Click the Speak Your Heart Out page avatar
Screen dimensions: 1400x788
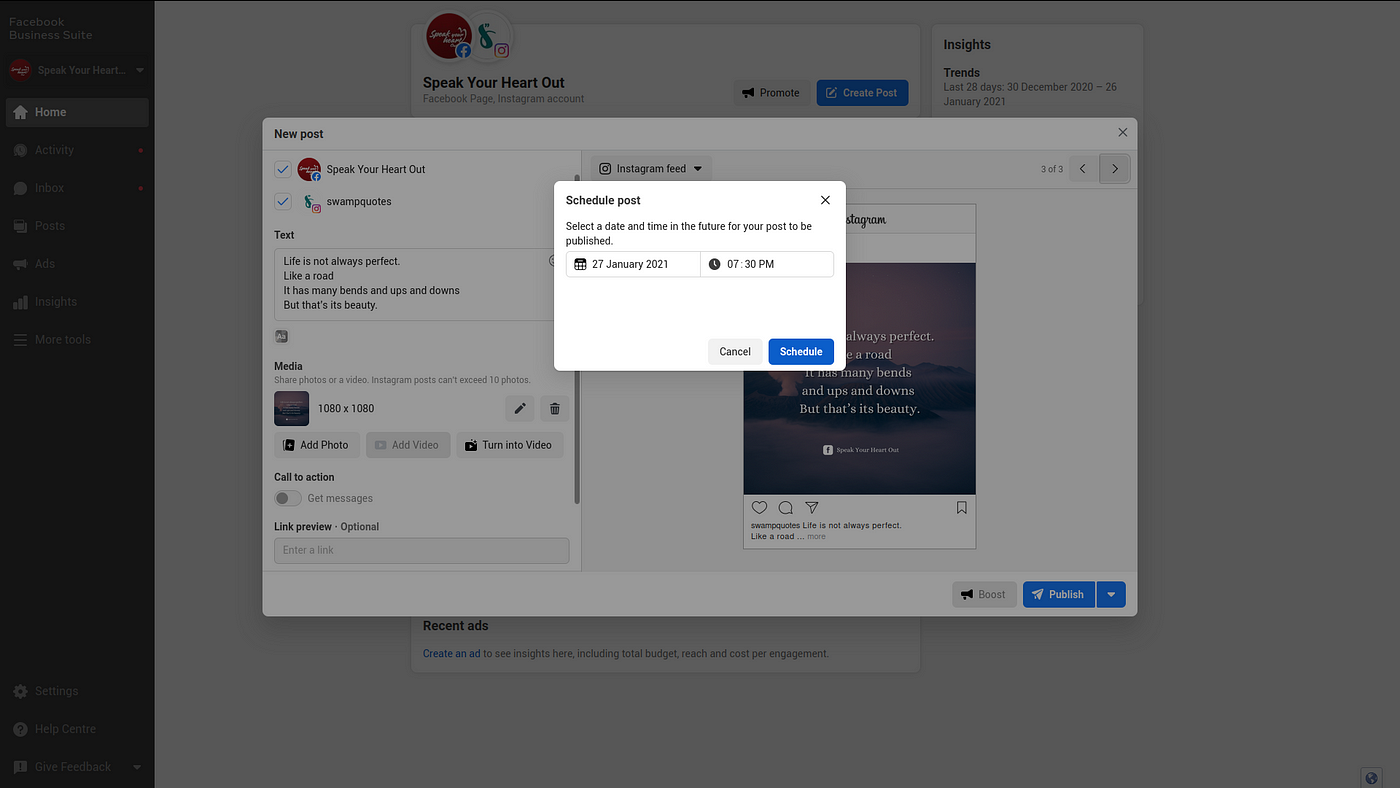coord(450,35)
